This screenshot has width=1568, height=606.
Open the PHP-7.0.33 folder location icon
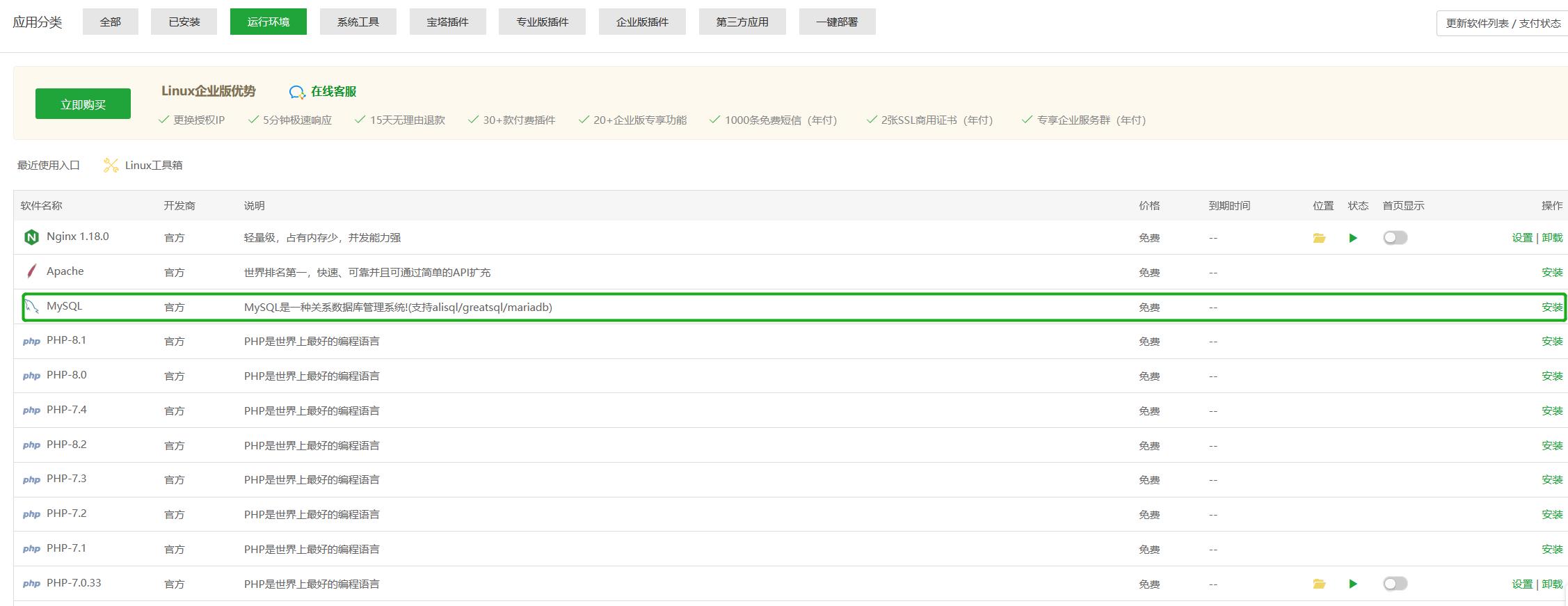(x=1319, y=584)
